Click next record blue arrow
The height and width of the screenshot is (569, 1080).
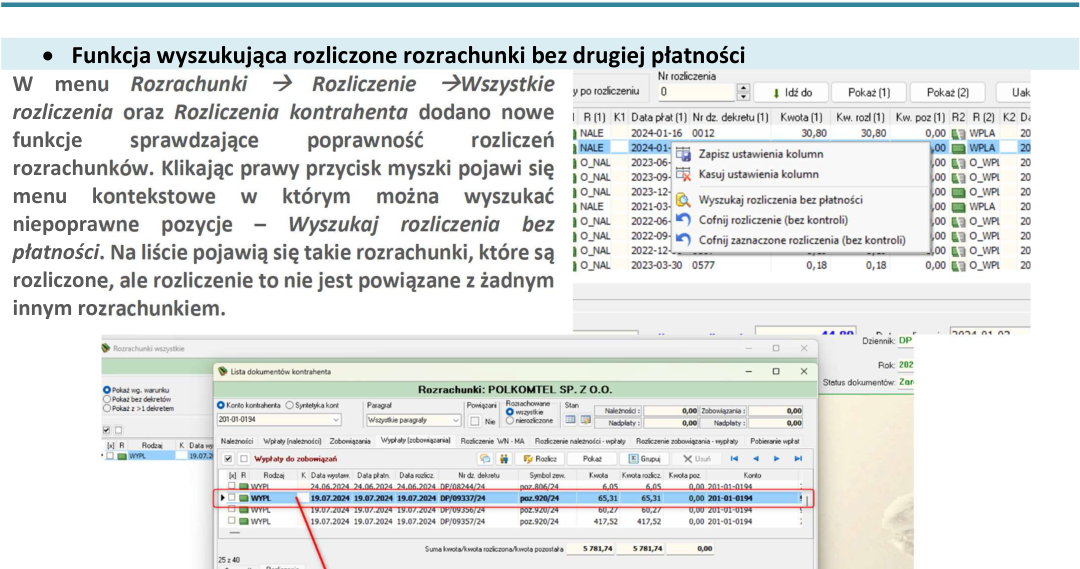(777, 459)
